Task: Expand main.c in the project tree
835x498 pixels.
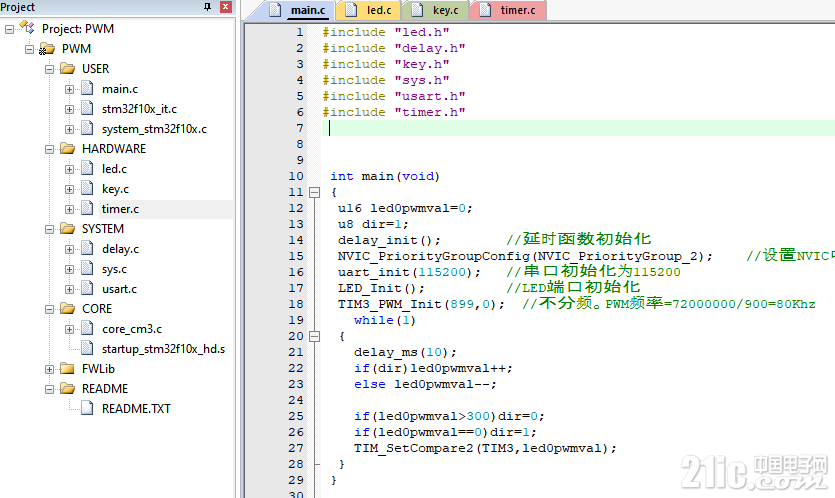Action: [x=69, y=89]
